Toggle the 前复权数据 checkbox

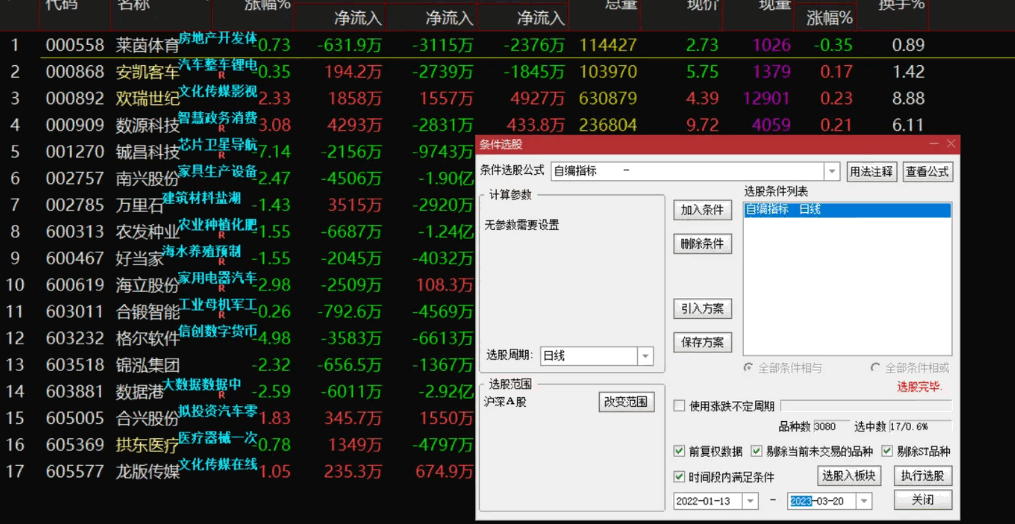[679, 451]
